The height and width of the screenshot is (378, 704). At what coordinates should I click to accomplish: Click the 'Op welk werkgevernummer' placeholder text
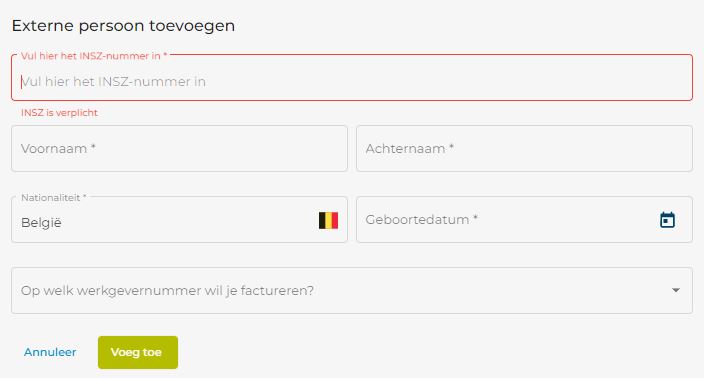tap(167, 290)
